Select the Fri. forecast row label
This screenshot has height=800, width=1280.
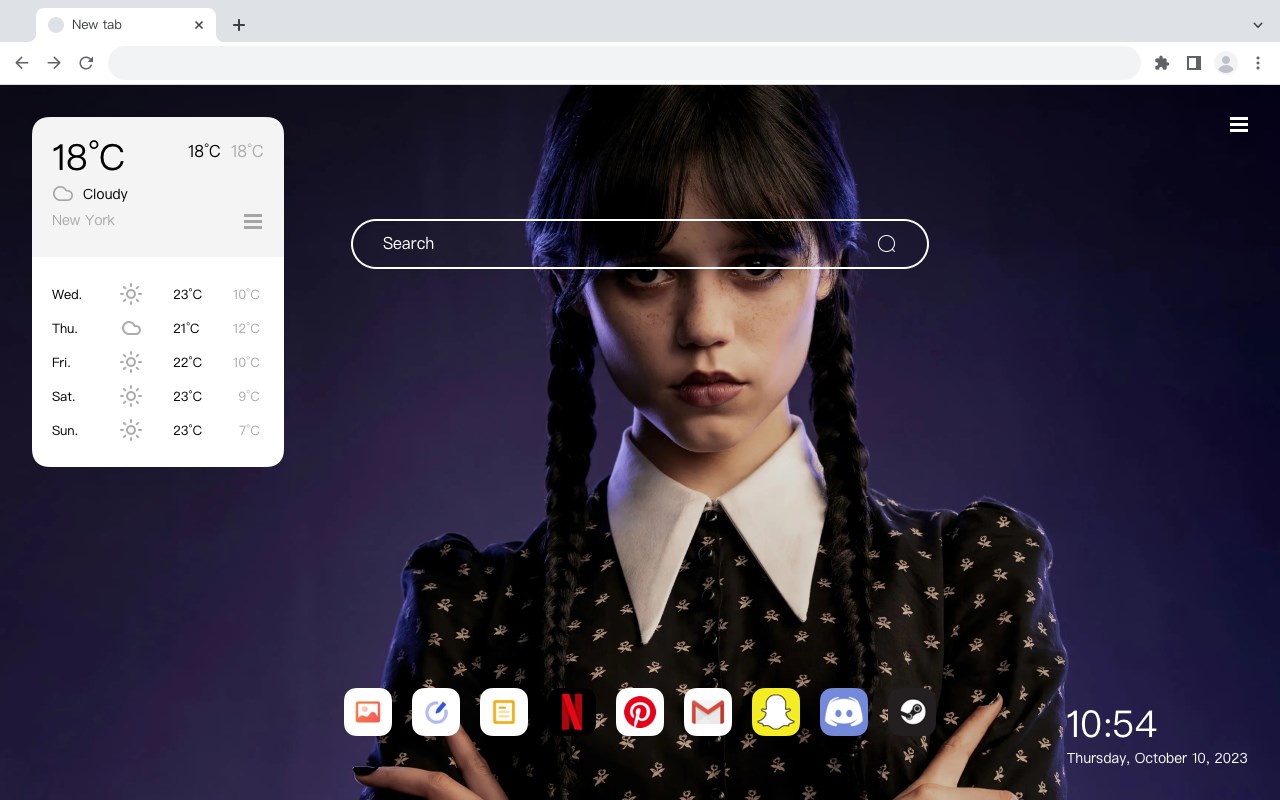click(61, 362)
